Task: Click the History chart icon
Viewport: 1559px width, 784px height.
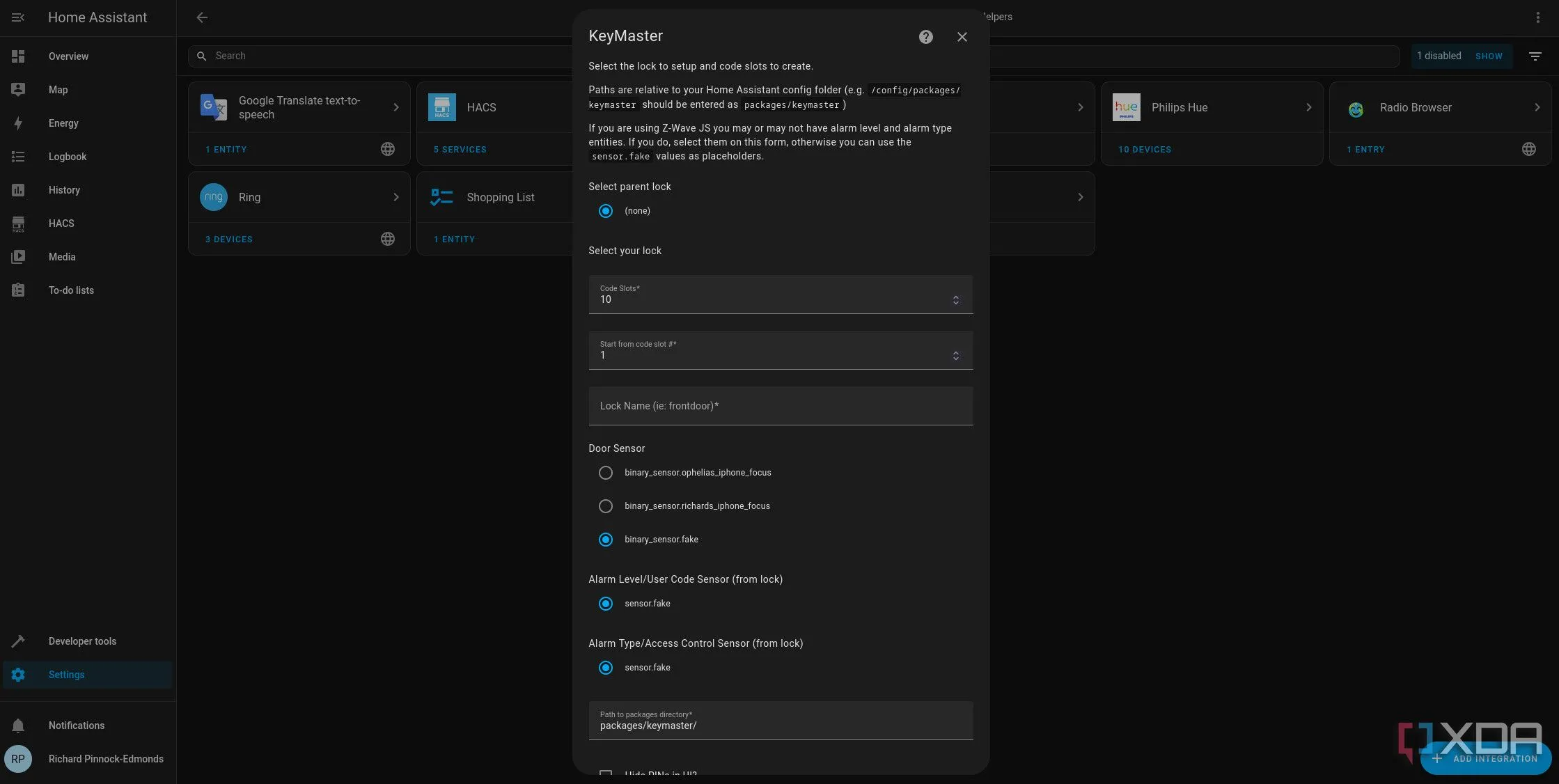Action: (x=18, y=190)
